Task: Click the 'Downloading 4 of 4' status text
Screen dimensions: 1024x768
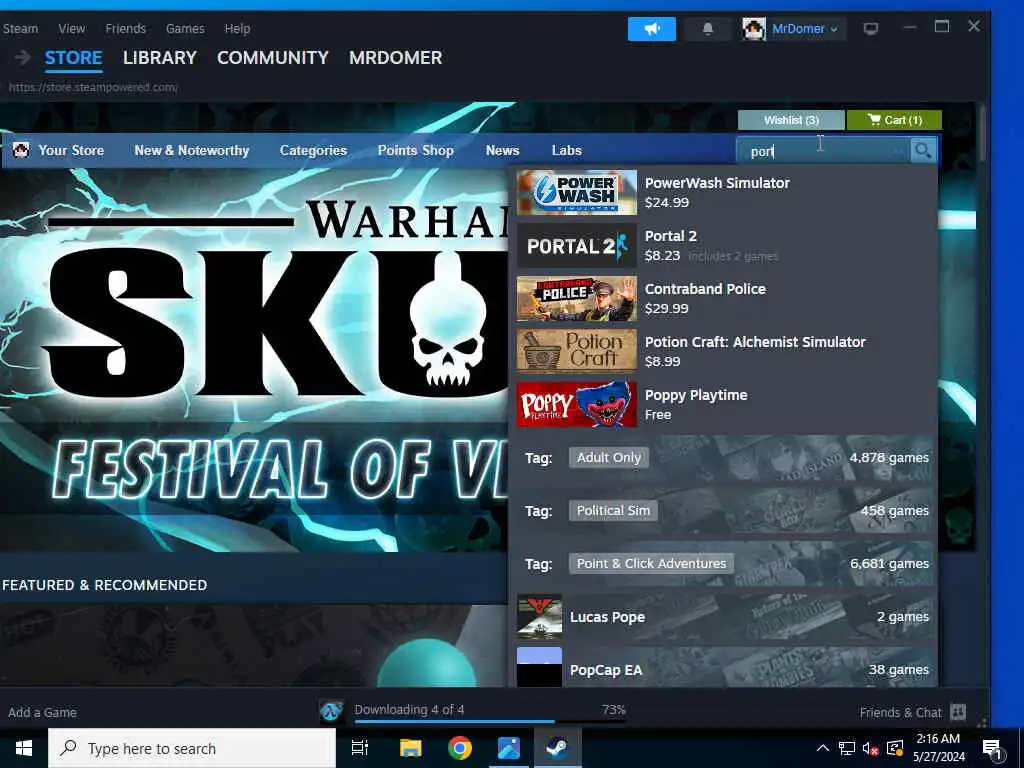Action: [409, 709]
